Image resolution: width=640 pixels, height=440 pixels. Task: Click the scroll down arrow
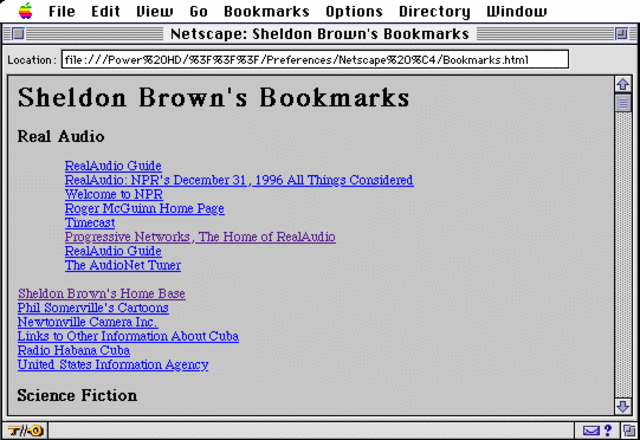pyautogui.click(x=622, y=406)
